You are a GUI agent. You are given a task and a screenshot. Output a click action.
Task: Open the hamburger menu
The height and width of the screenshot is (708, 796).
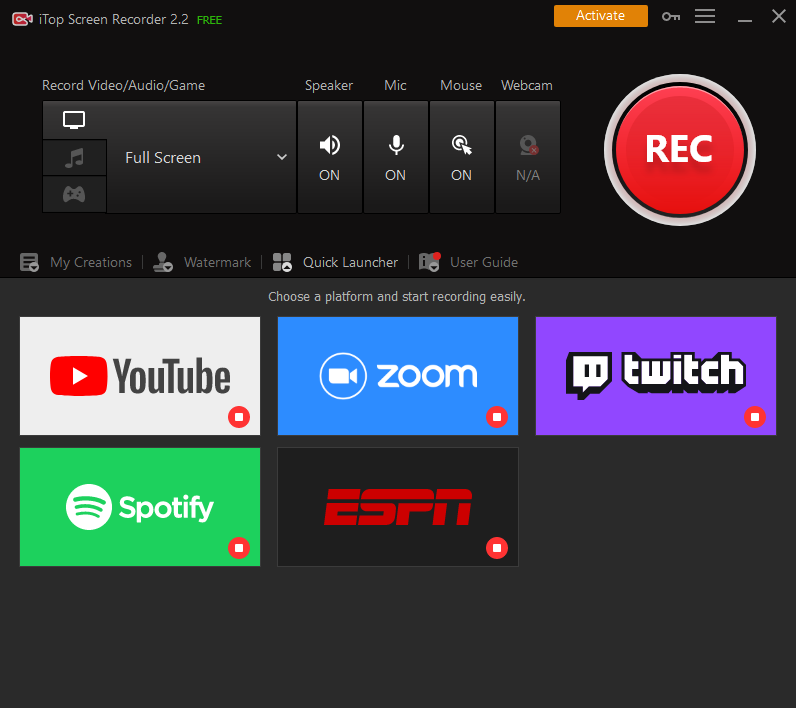tap(705, 16)
